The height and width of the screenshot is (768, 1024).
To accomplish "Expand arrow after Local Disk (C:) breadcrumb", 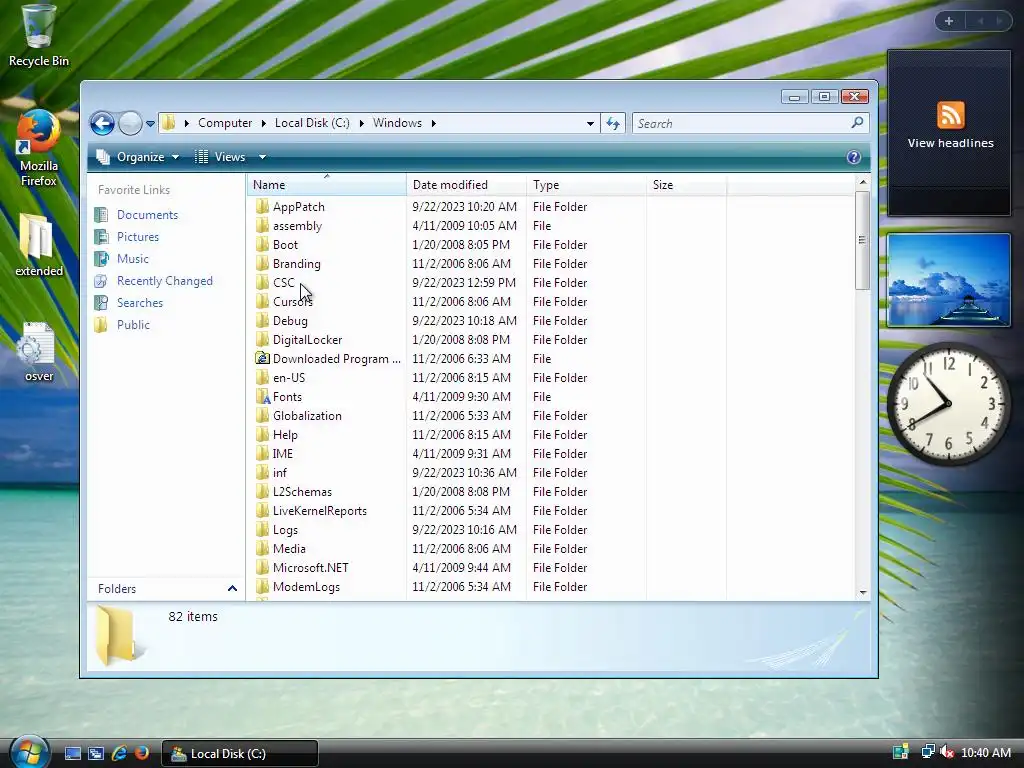I will click(x=361, y=123).
